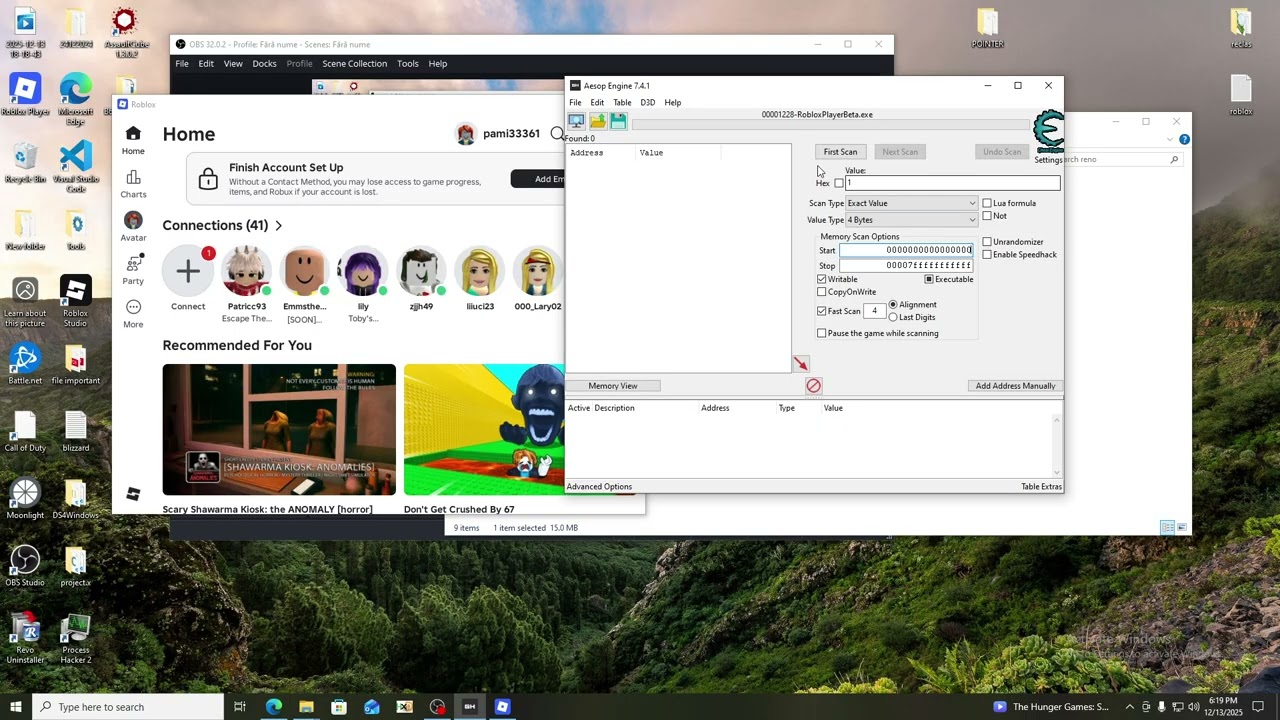Open D3D menu in Aesop Engine
Image resolution: width=1280 pixels, height=720 pixels.
tap(647, 102)
